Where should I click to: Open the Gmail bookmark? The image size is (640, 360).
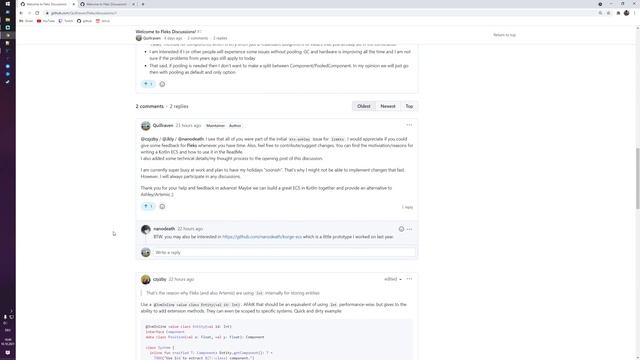coord(27,21)
